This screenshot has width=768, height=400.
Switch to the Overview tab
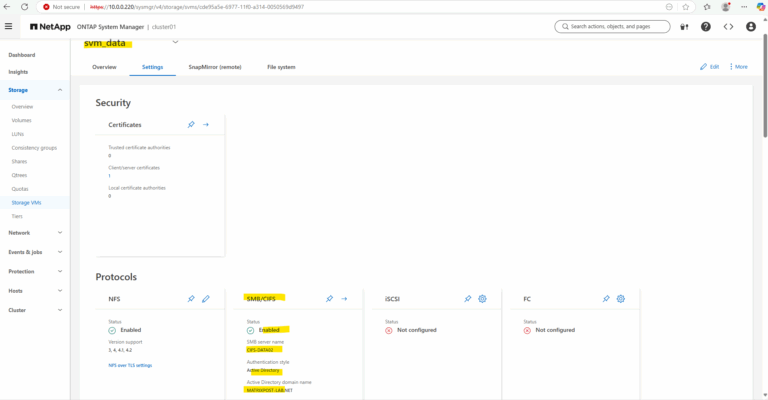coord(104,67)
